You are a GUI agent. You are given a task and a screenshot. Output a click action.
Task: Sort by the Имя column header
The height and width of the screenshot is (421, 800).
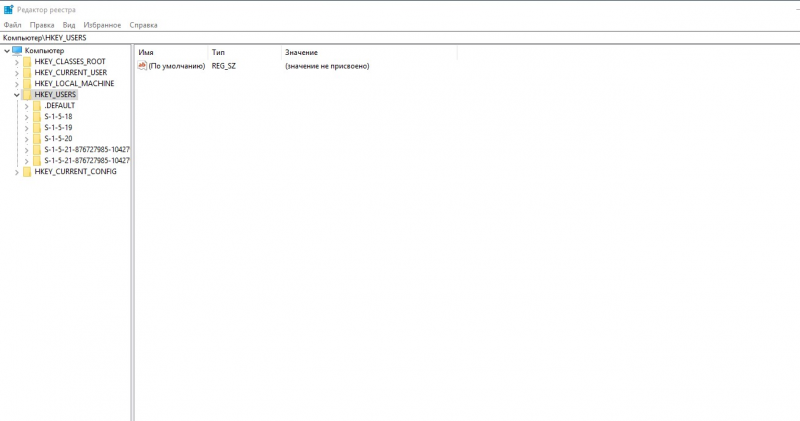click(172, 53)
